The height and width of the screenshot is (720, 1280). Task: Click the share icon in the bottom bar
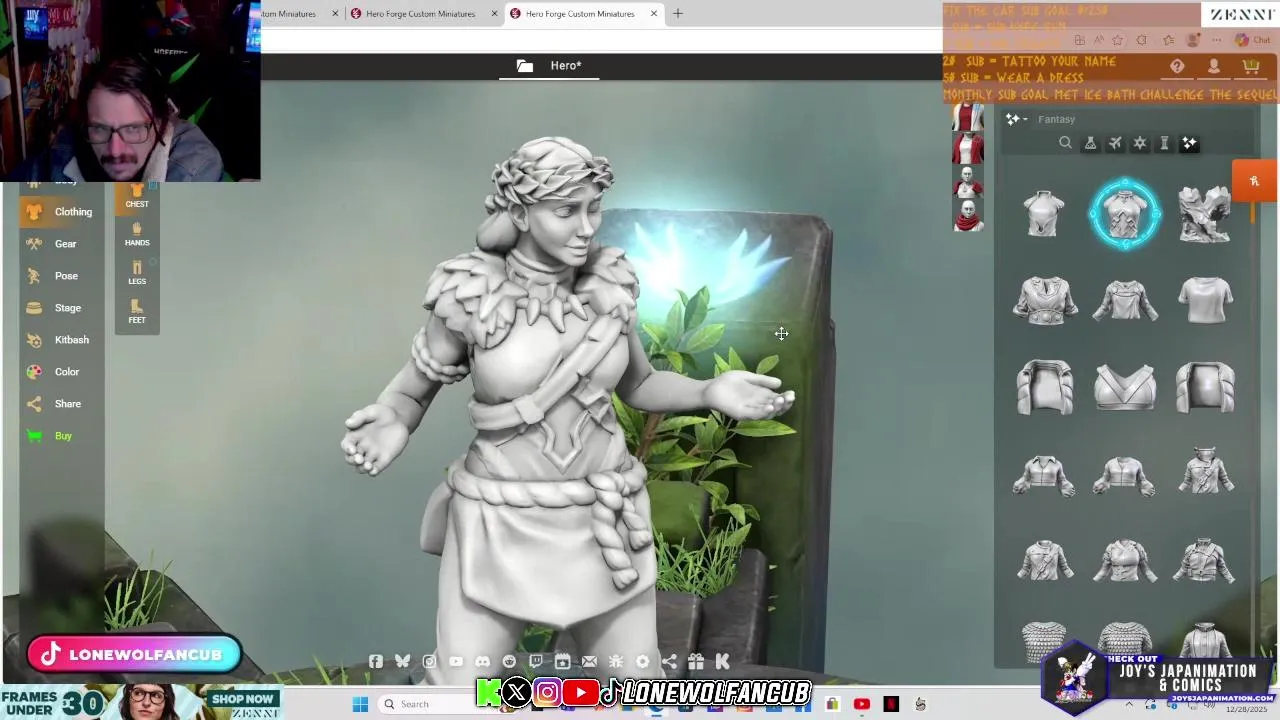(x=669, y=661)
